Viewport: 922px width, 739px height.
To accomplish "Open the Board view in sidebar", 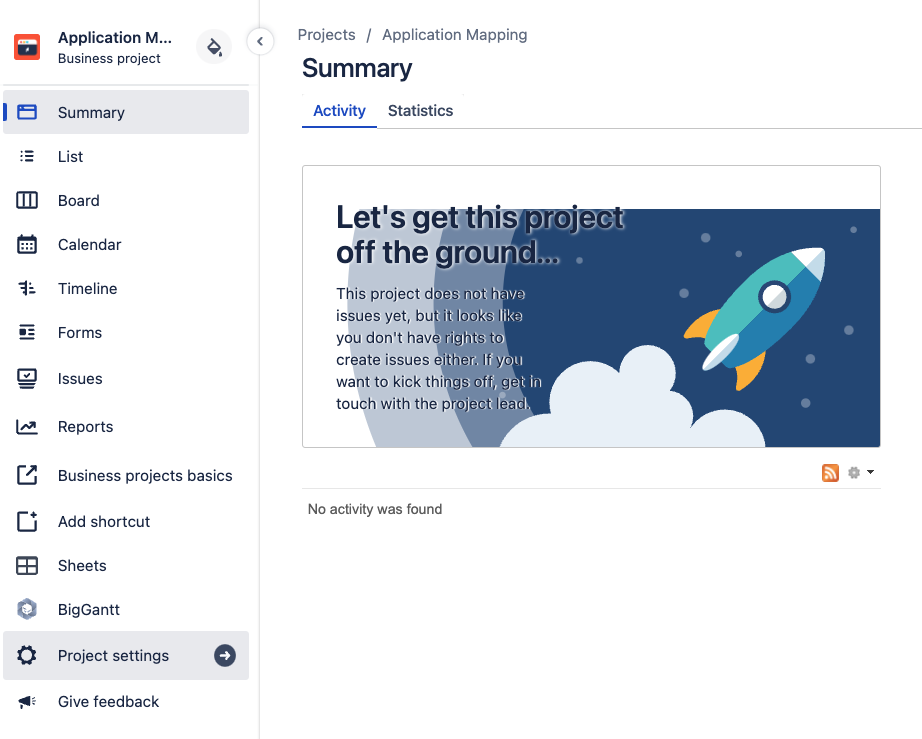I will [x=78, y=200].
